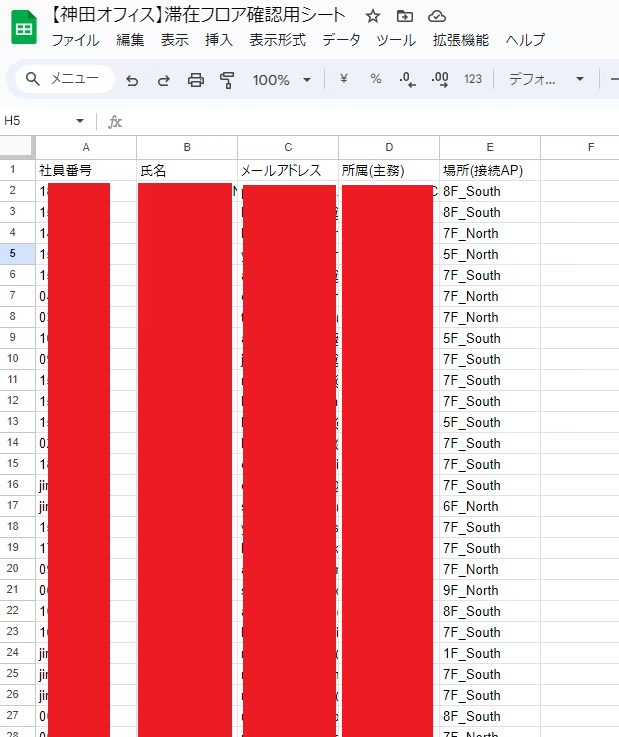Select 6F_North in row 17

pos(490,506)
